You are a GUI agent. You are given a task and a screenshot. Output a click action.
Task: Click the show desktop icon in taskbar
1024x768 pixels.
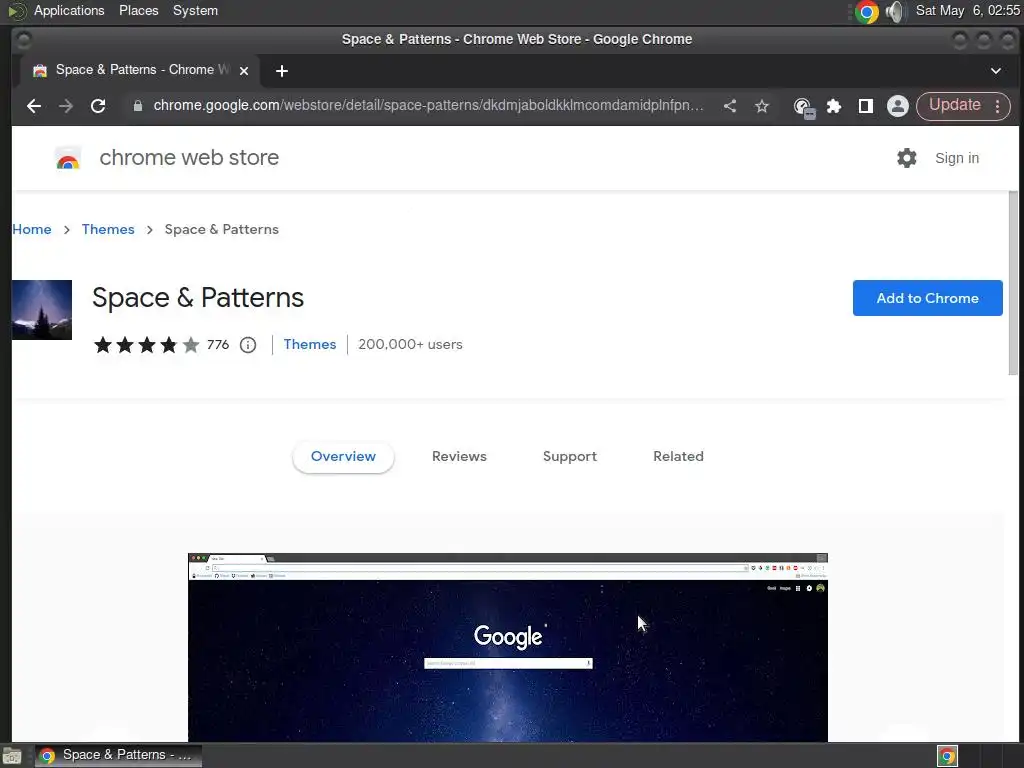coord(12,756)
